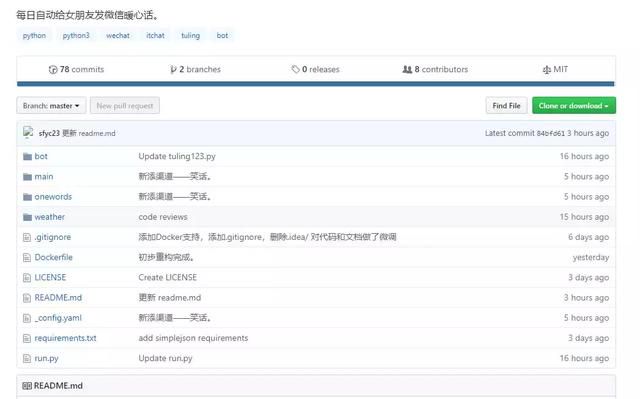
Task: Select the python topic tag
Action: tap(34, 35)
